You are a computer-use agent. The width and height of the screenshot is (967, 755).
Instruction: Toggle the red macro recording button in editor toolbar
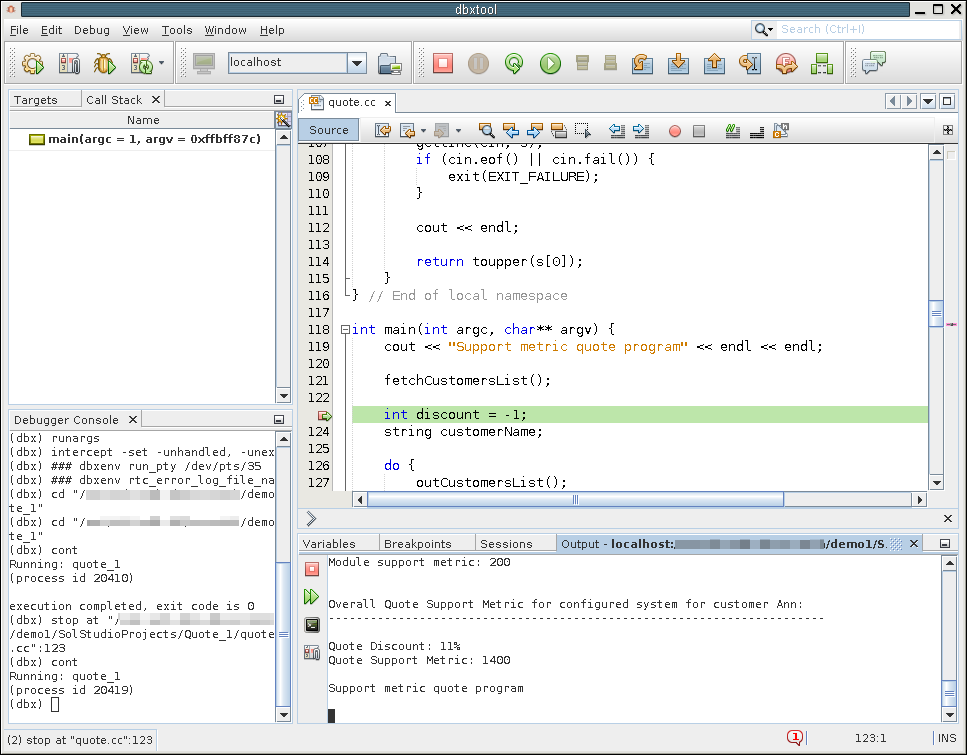(x=675, y=130)
